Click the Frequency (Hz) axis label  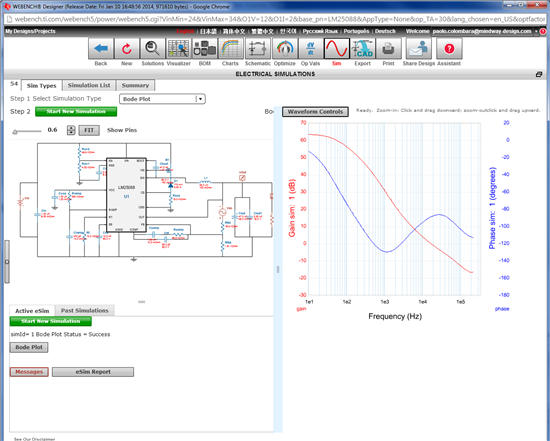395,316
